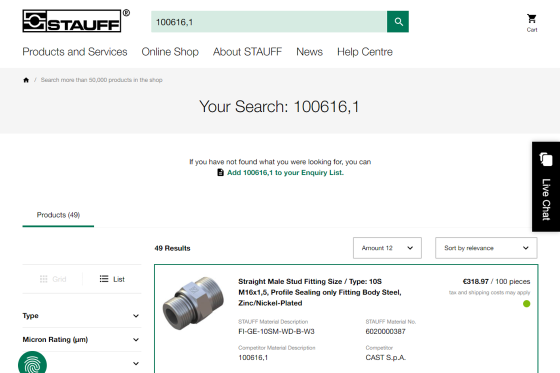Open Products and Services menu
560x373 pixels.
click(75, 52)
